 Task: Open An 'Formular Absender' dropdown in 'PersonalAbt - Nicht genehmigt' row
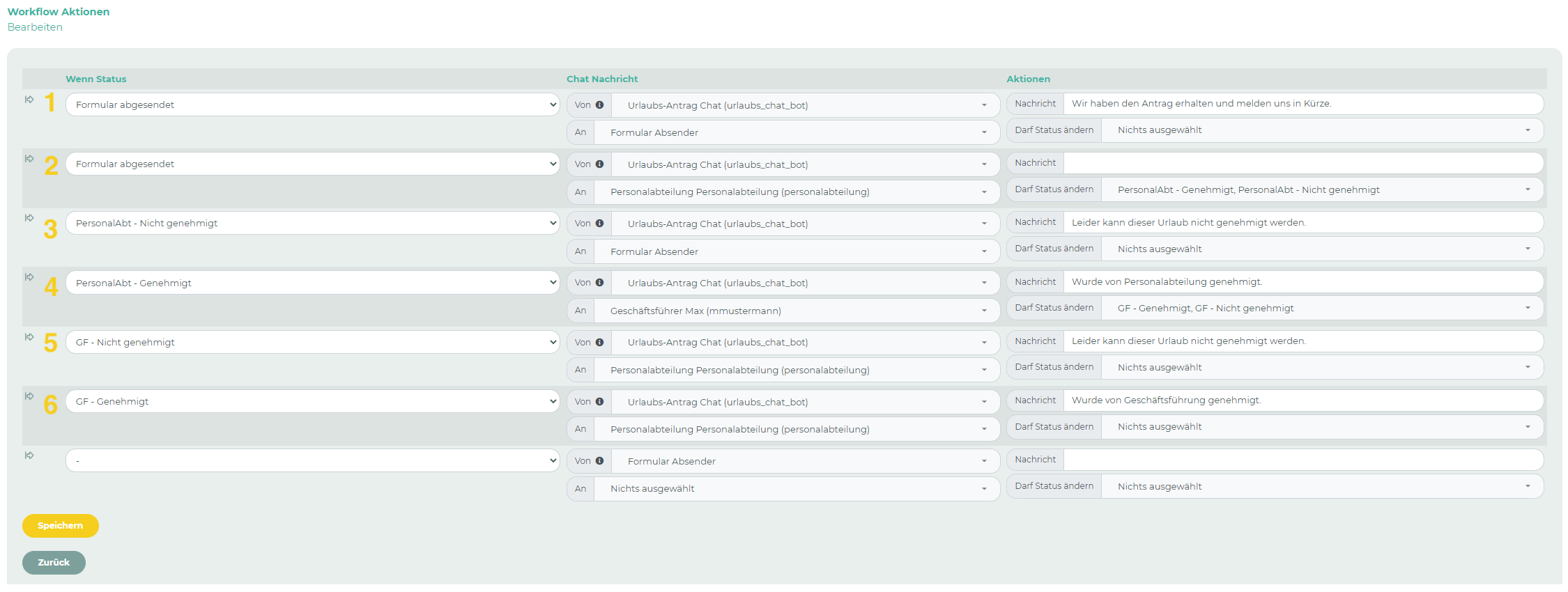[x=797, y=251]
